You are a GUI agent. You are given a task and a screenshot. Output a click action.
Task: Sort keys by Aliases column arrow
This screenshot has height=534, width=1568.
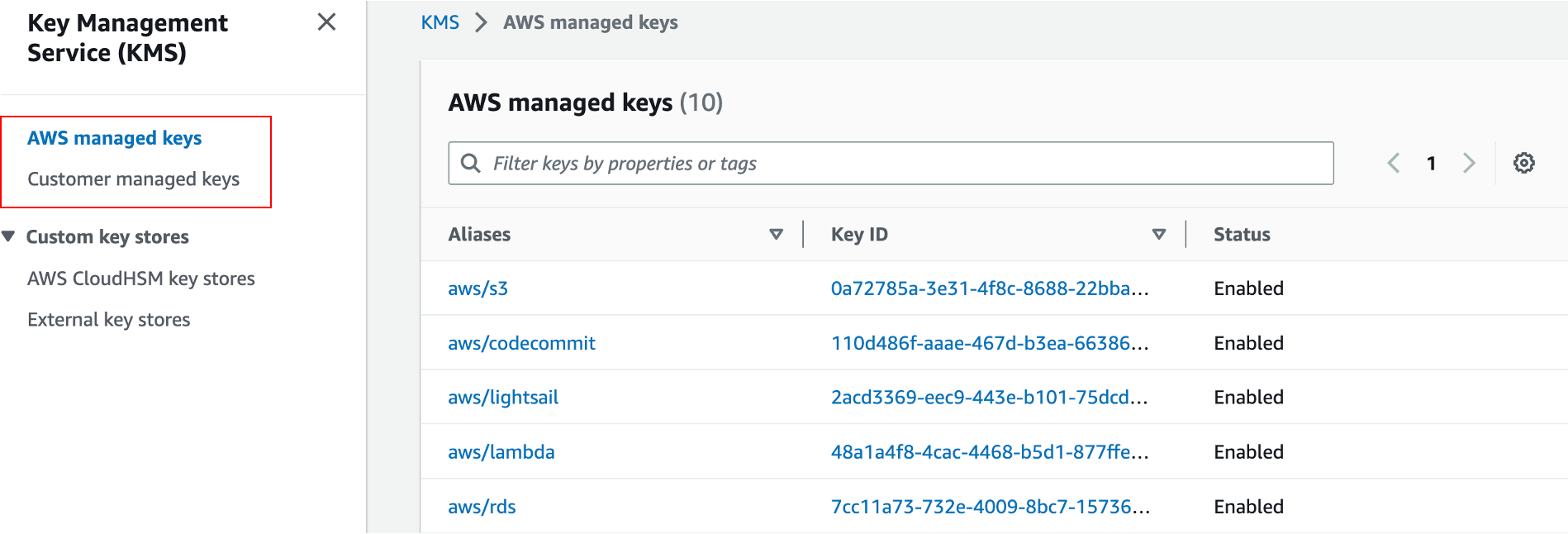[x=776, y=235]
